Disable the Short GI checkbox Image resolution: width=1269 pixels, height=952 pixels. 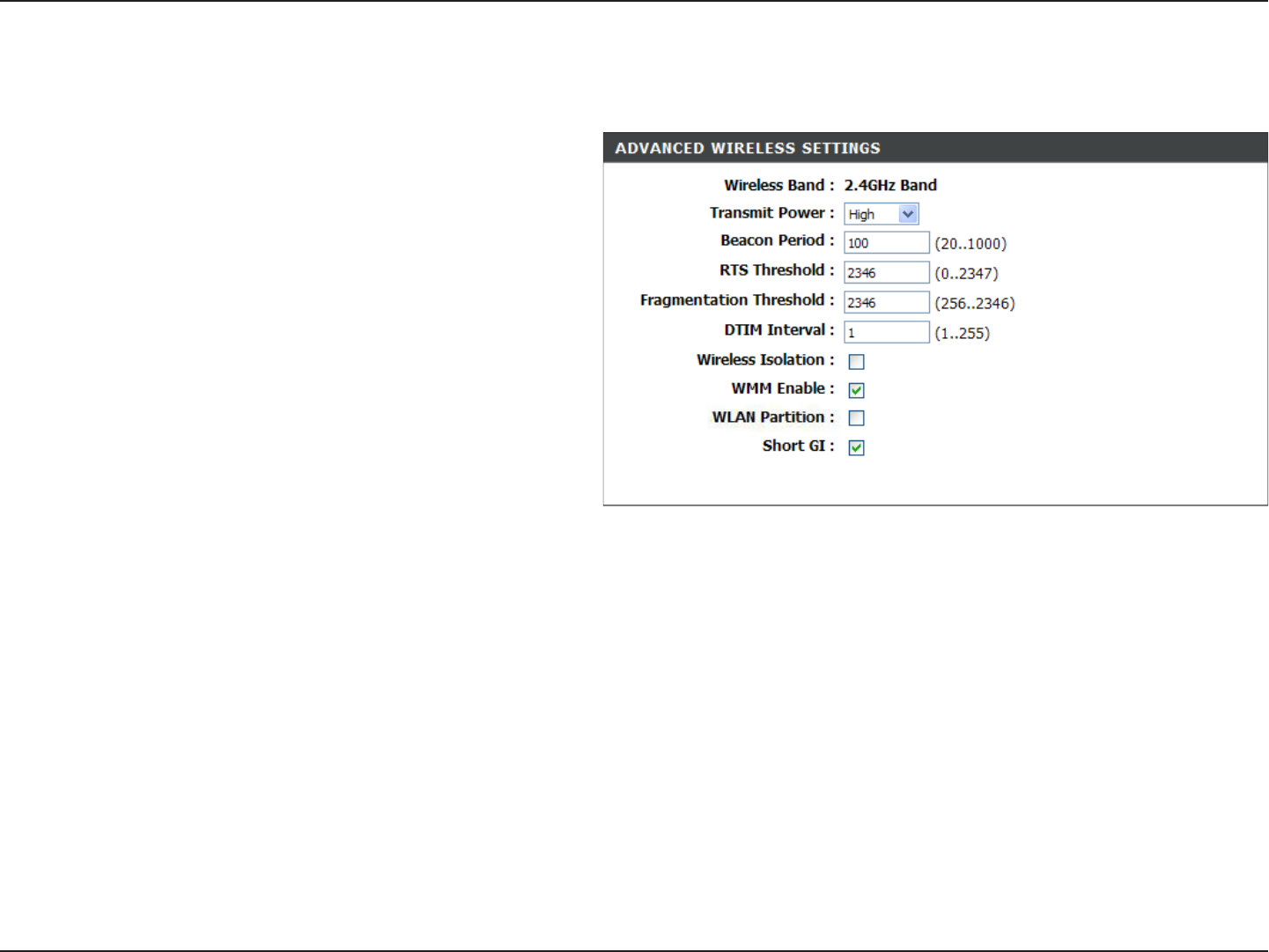point(856,447)
